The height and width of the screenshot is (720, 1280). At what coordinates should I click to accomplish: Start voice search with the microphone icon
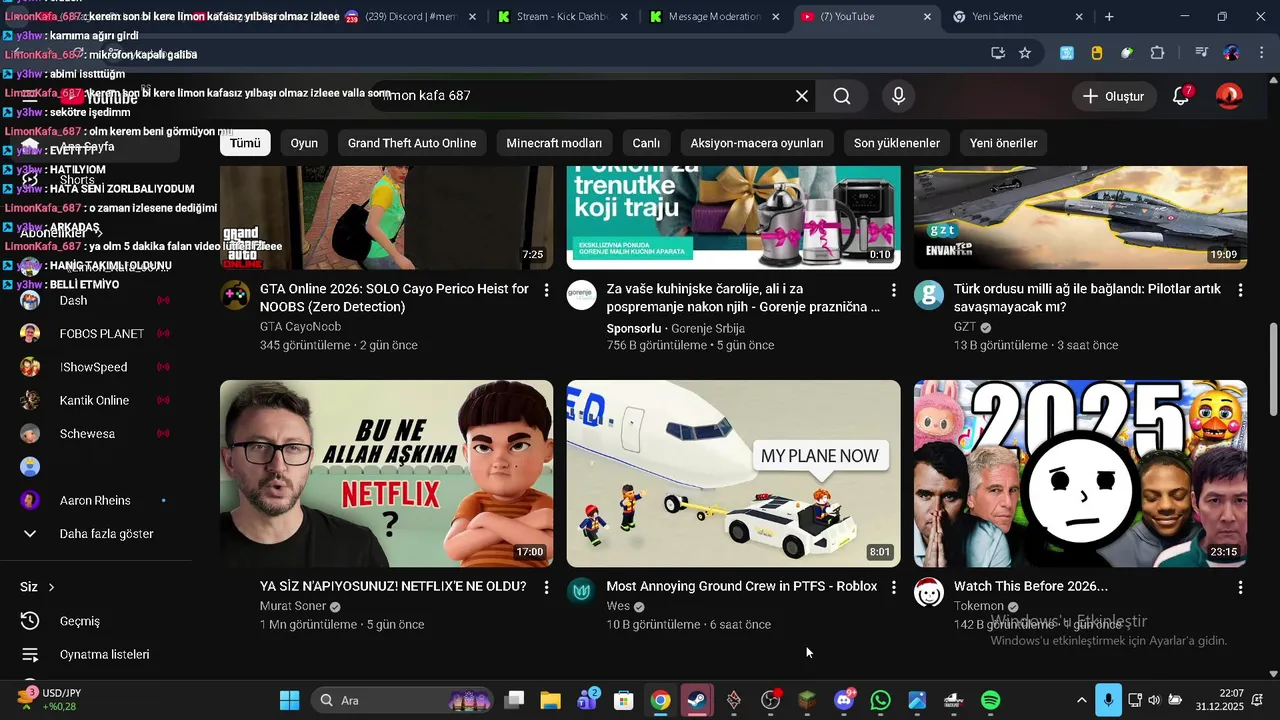(x=898, y=96)
